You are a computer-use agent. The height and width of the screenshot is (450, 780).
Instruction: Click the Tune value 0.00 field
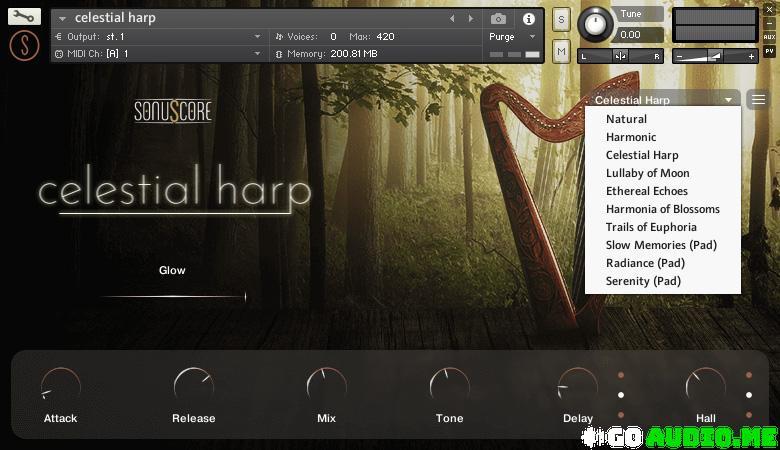(x=639, y=35)
